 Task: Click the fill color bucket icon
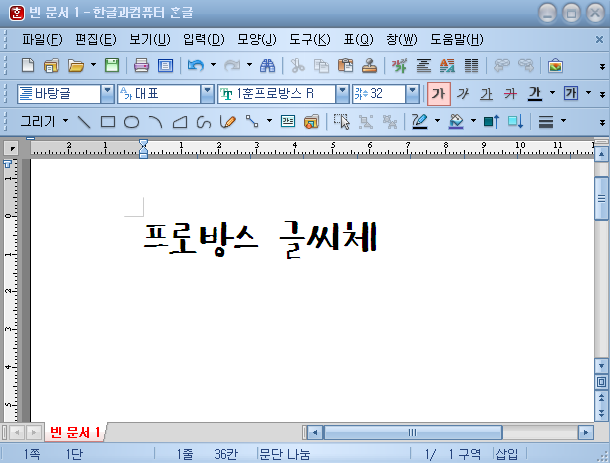point(456,122)
